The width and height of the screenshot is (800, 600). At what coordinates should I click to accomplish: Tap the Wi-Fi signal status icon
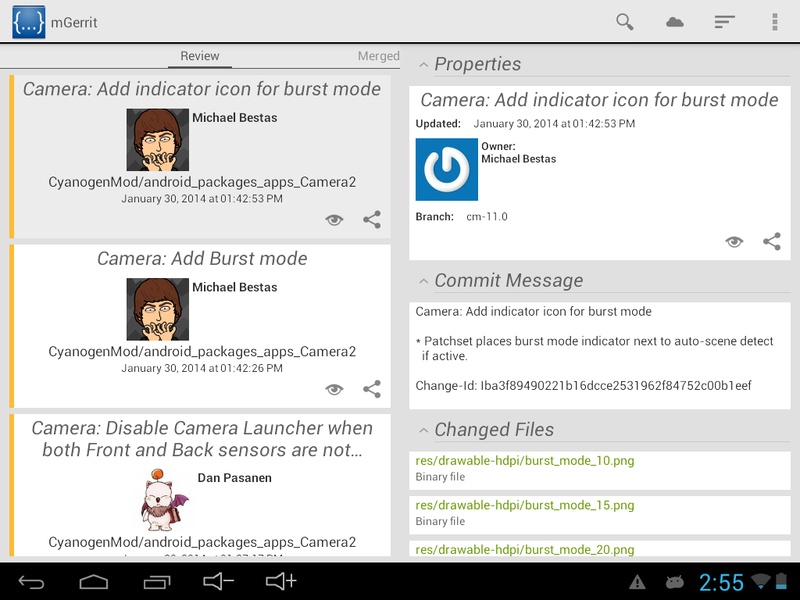tap(760, 582)
